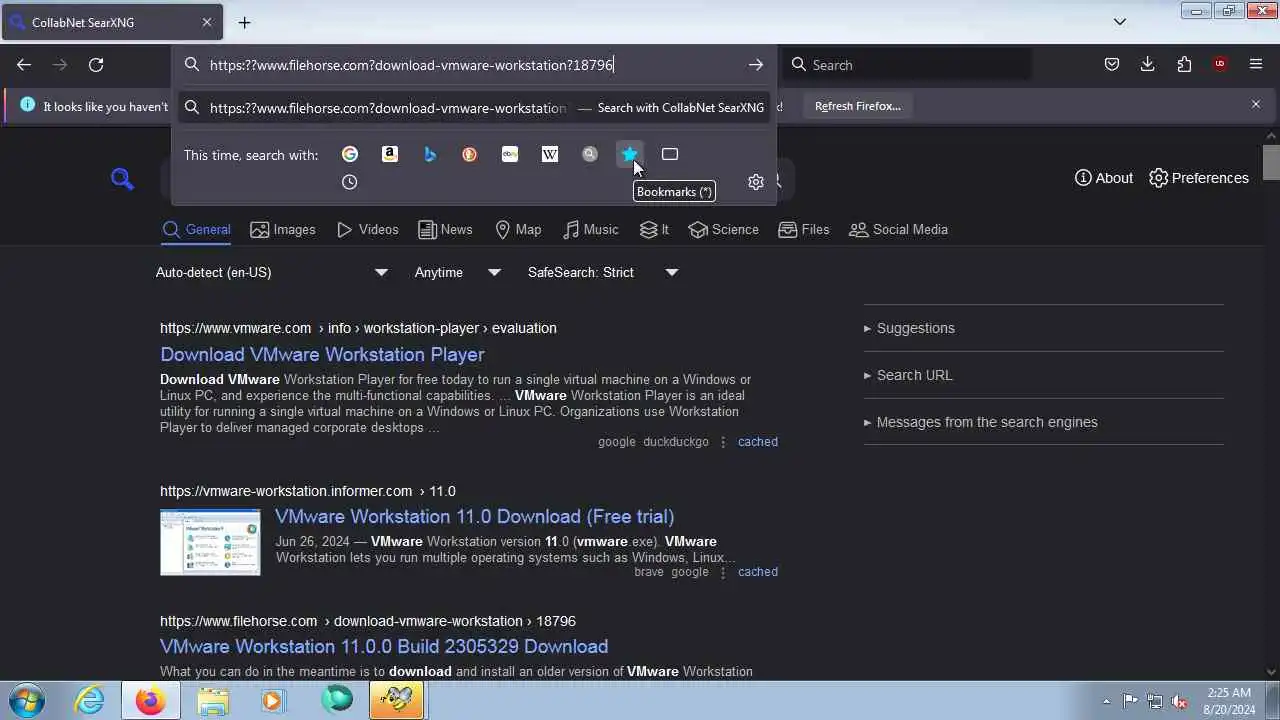
Task: Search in Bookmarks with star icon
Action: click(630, 154)
